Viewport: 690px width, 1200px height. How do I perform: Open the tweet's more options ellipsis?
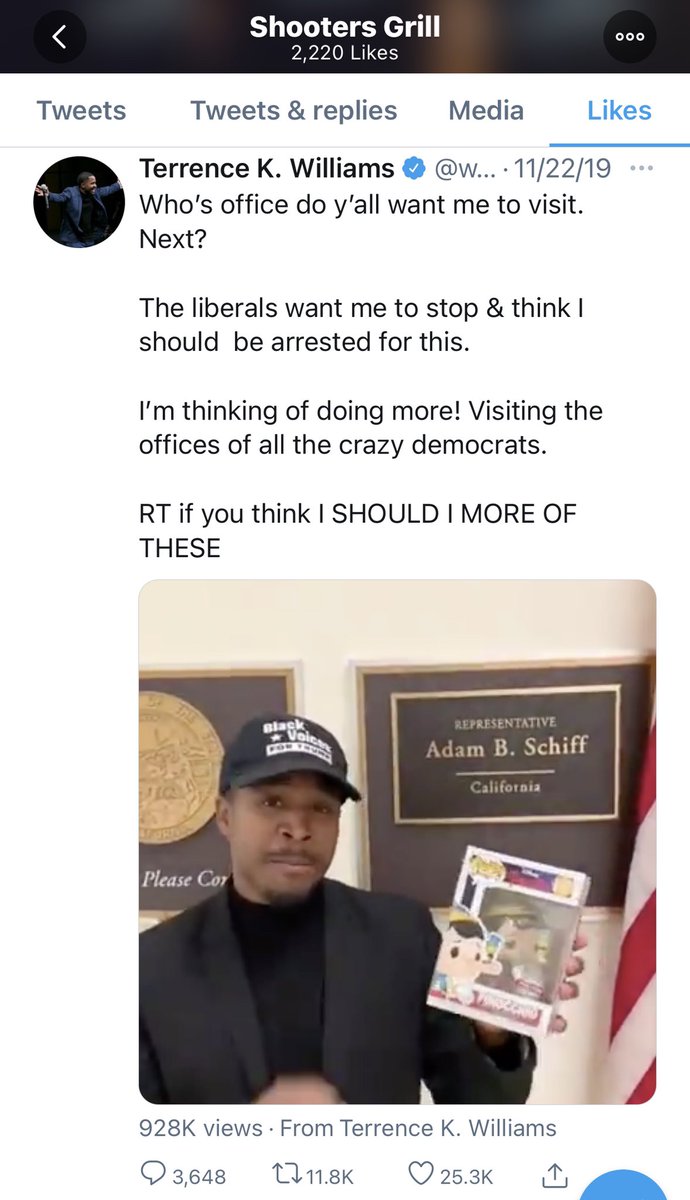point(641,168)
